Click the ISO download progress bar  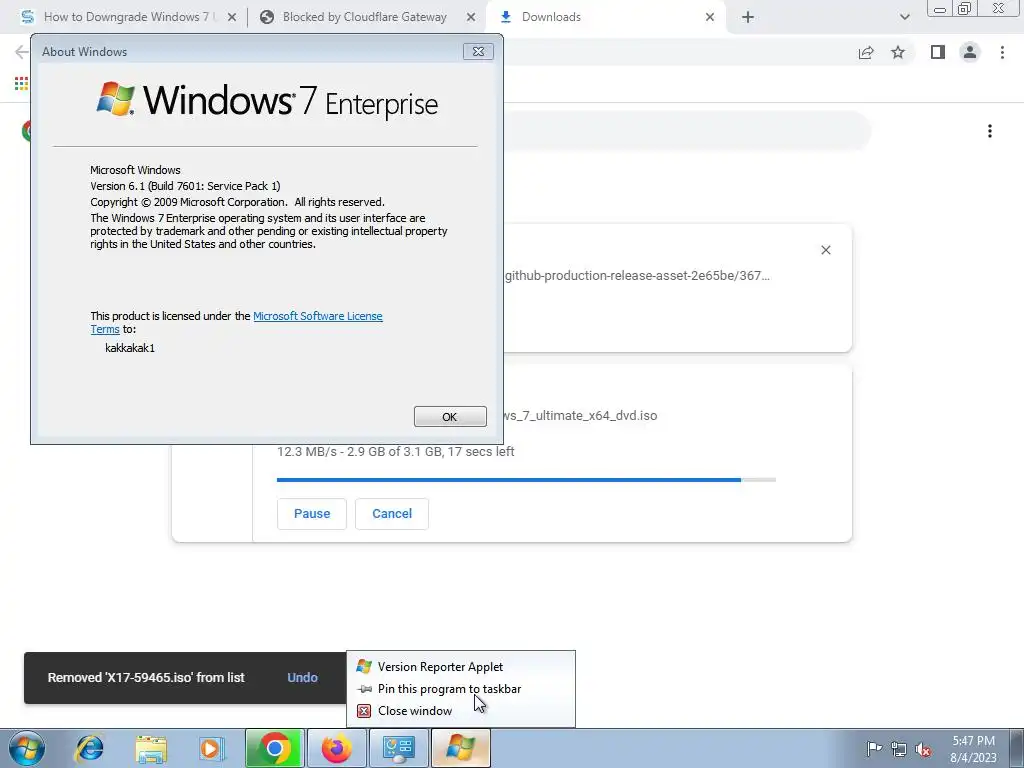pos(526,480)
